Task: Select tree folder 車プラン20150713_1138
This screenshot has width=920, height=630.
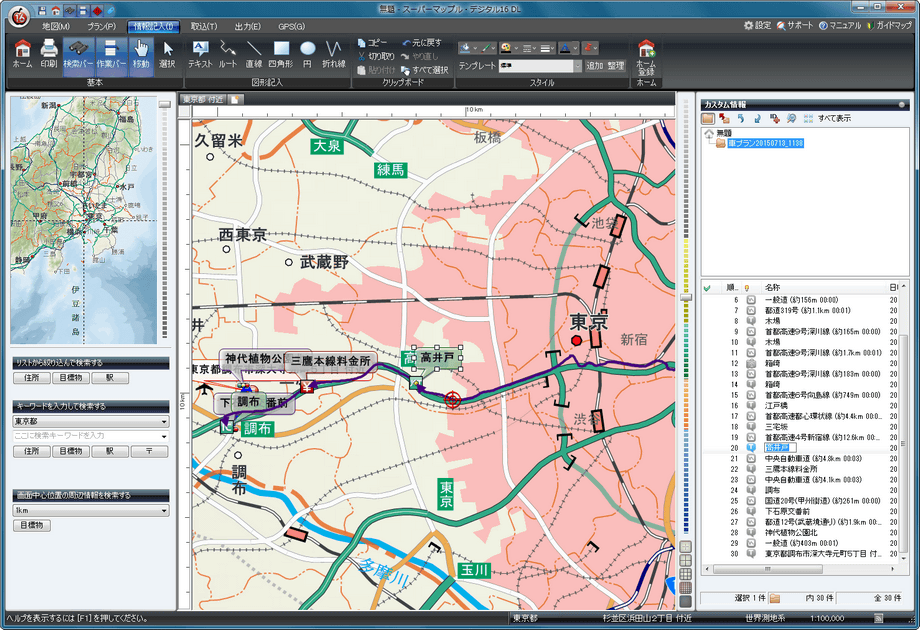Action: [766, 143]
